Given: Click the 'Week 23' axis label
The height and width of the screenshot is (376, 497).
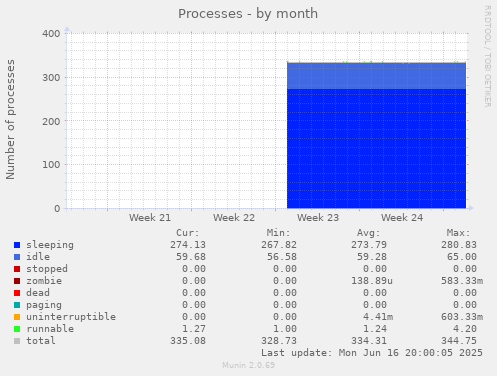Looking at the screenshot, I should [318, 218].
